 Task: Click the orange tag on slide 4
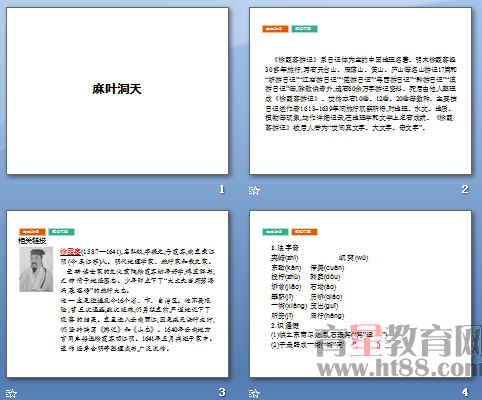click(304, 232)
